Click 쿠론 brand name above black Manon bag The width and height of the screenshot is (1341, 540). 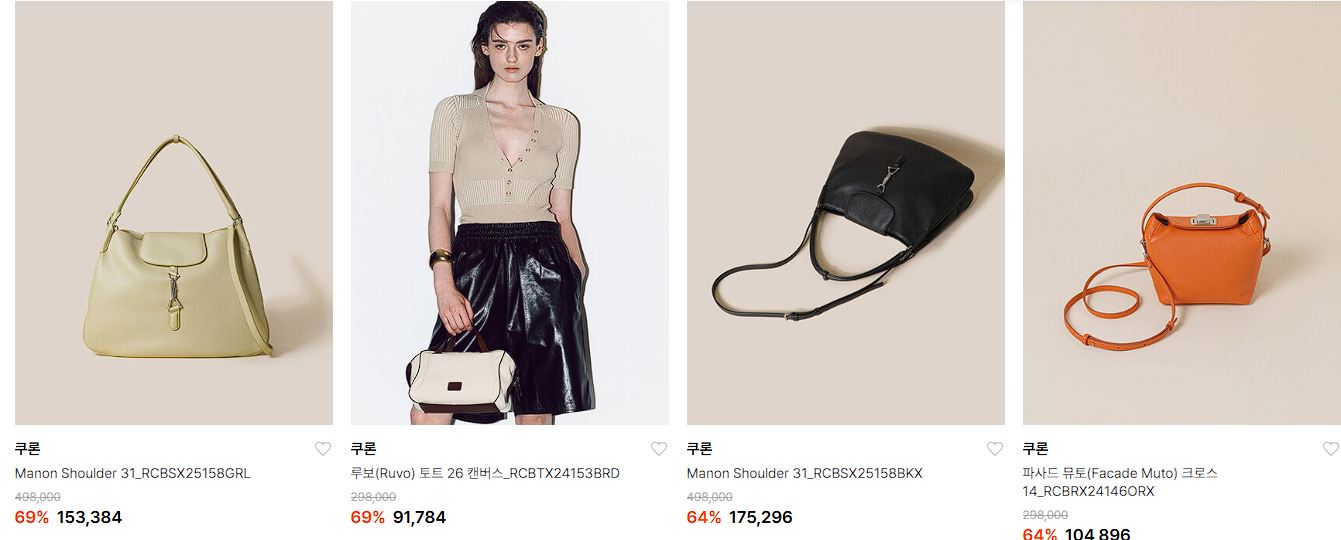point(700,449)
